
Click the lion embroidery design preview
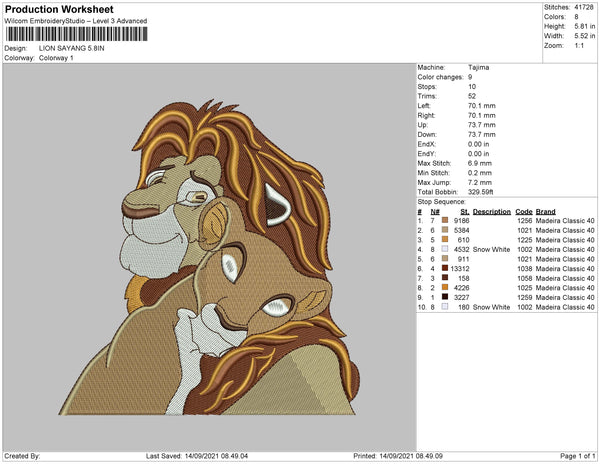[x=209, y=258]
